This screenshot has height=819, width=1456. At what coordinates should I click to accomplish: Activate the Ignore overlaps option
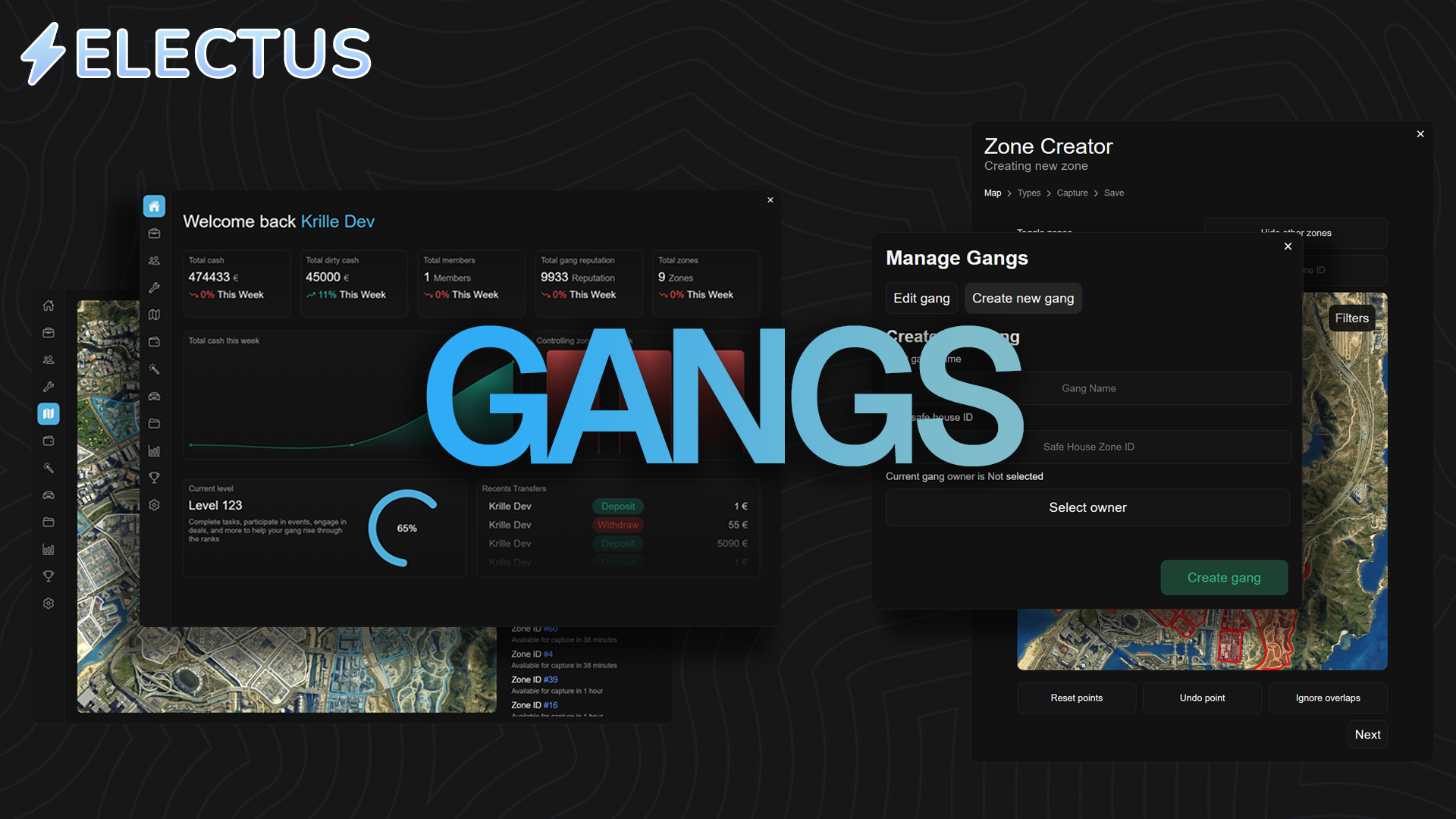coord(1328,698)
